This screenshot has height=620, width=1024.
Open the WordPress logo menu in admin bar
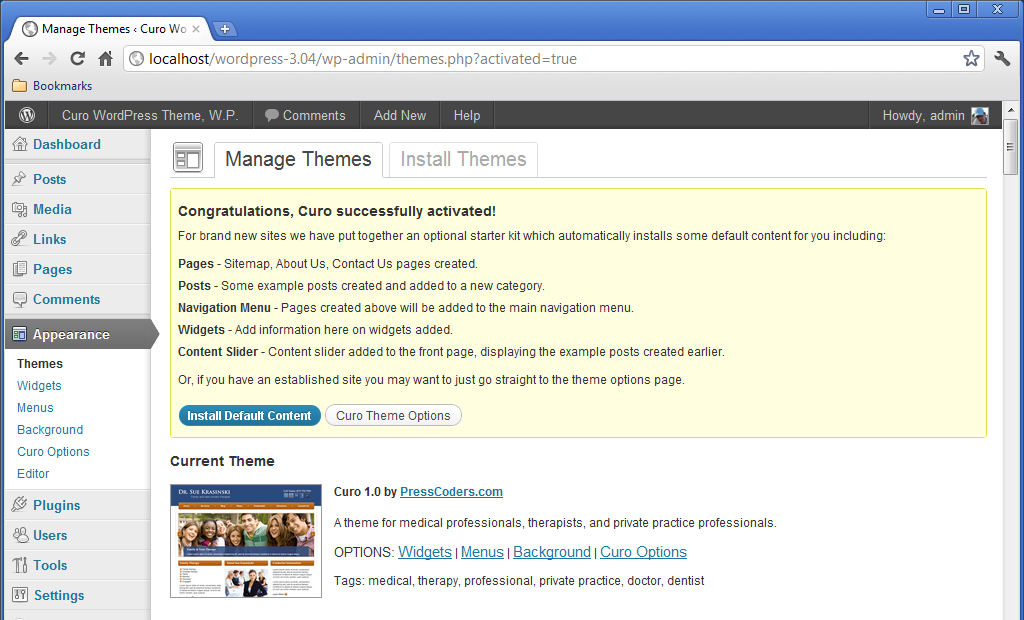click(25, 114)
